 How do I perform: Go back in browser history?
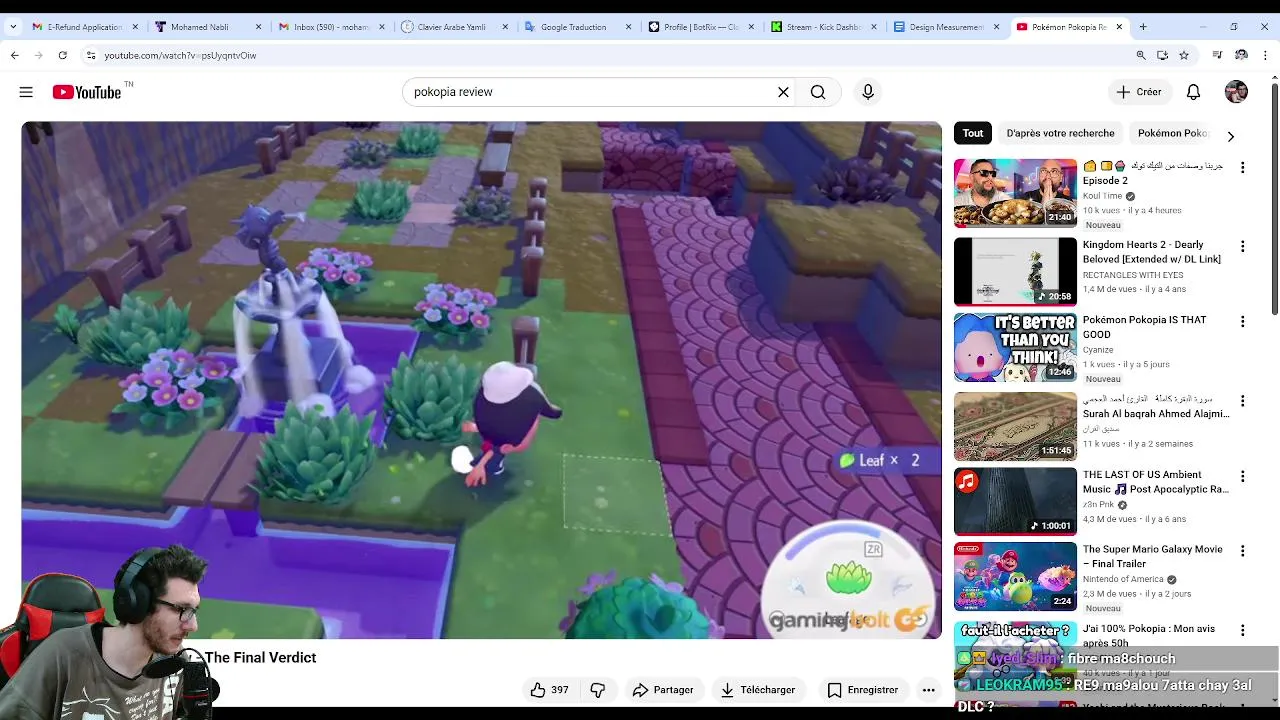(x=15, y=55)
